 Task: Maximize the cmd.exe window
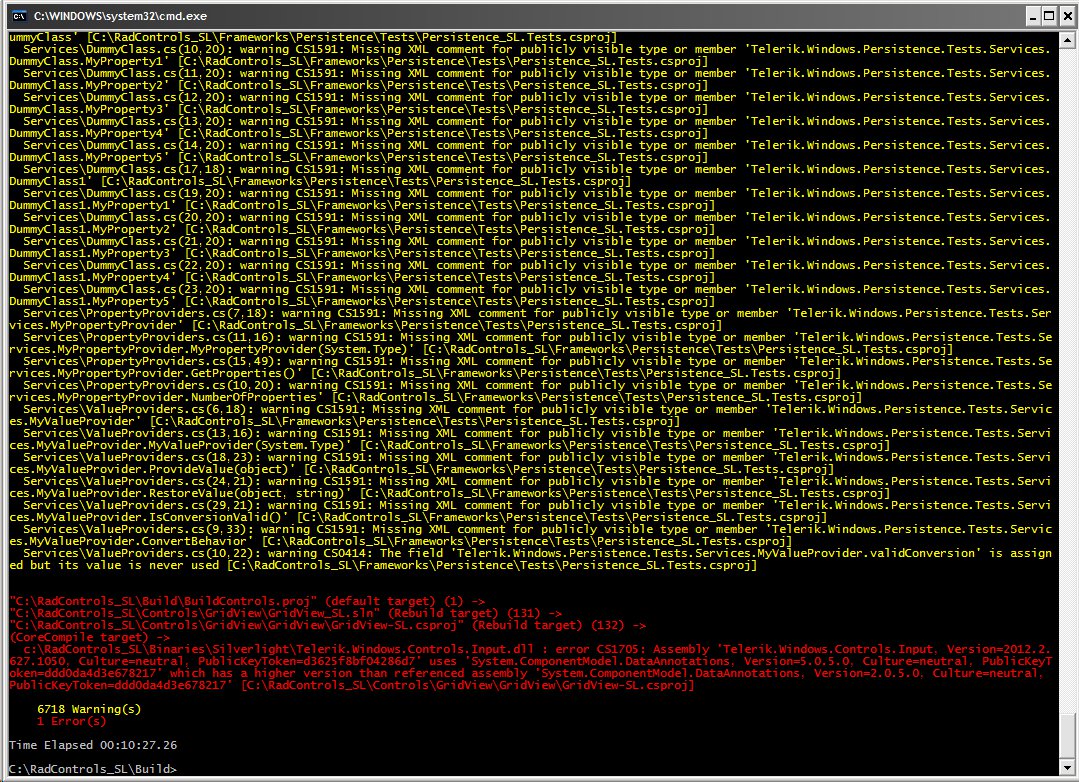[x=1049, y=16]
